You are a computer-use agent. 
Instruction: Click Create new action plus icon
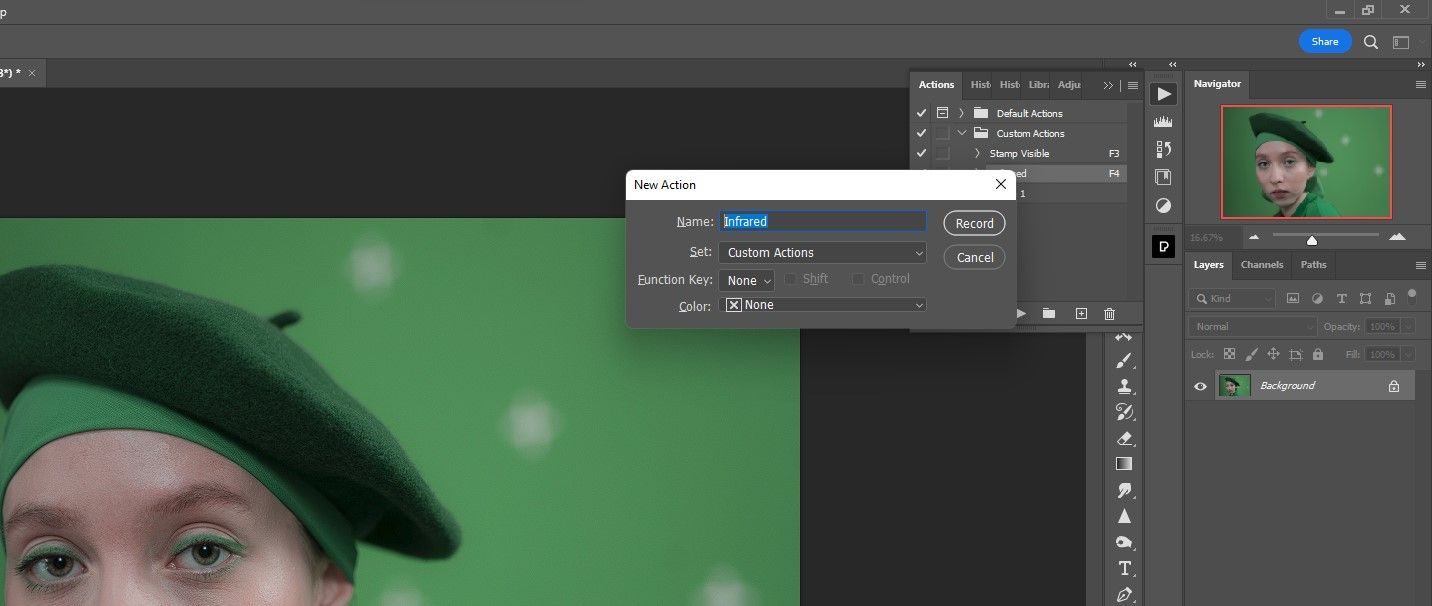tap(1081, 313)
